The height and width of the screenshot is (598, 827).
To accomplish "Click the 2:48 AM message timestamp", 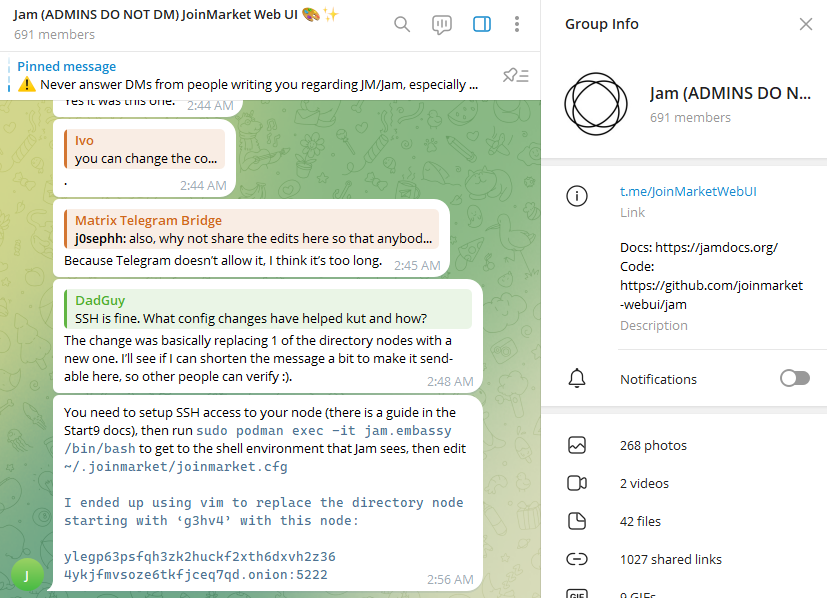I will (450, 382).
